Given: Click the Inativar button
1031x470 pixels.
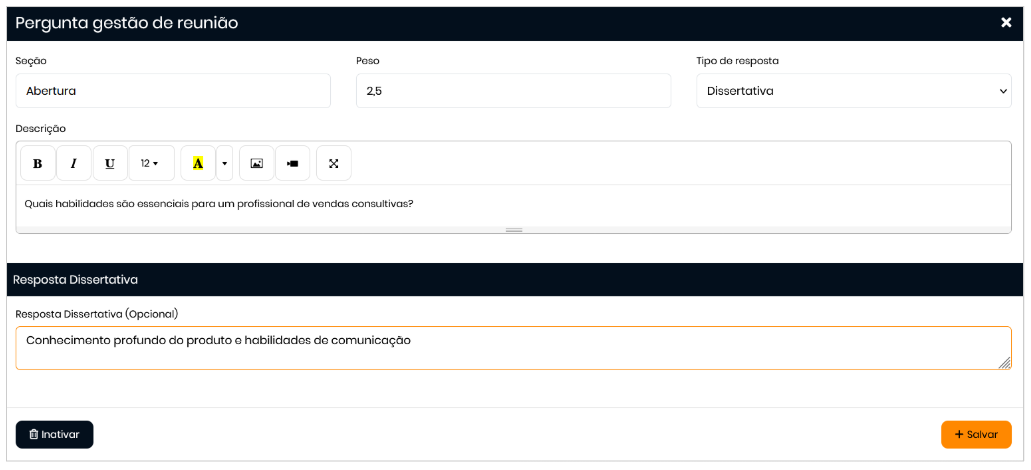Looking at the screenshot, I should click(x=55, y=435).
